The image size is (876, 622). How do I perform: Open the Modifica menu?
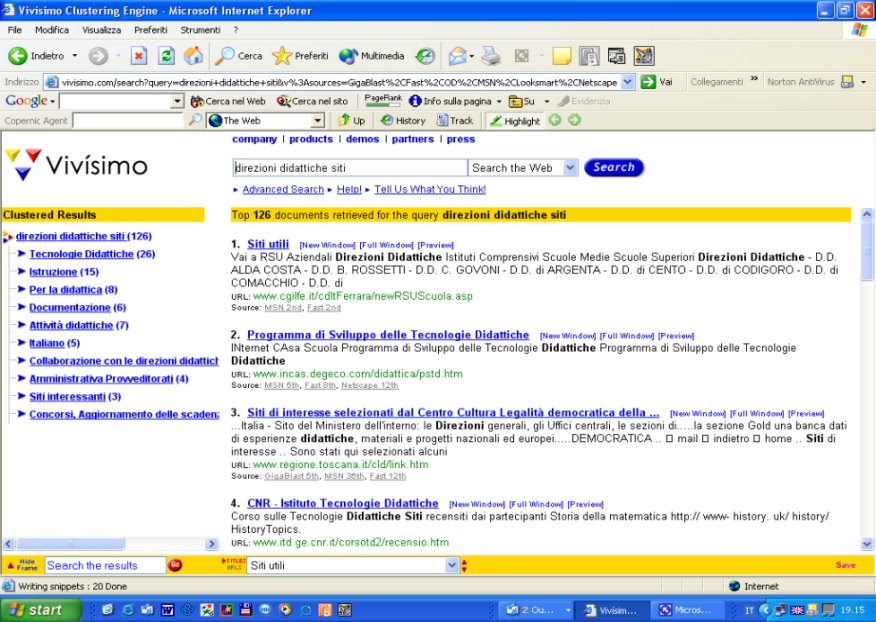click(52, 30)
